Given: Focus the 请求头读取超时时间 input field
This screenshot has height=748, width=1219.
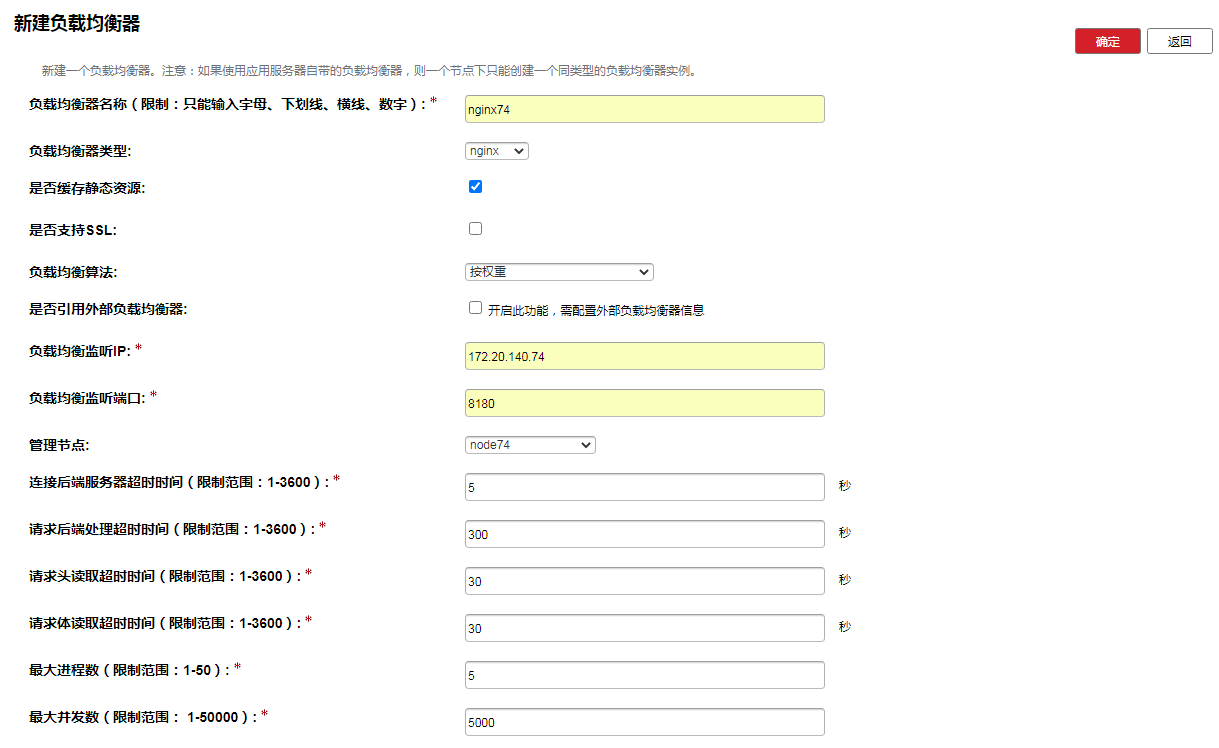Looking at the screenshot, I should point(644,581).
